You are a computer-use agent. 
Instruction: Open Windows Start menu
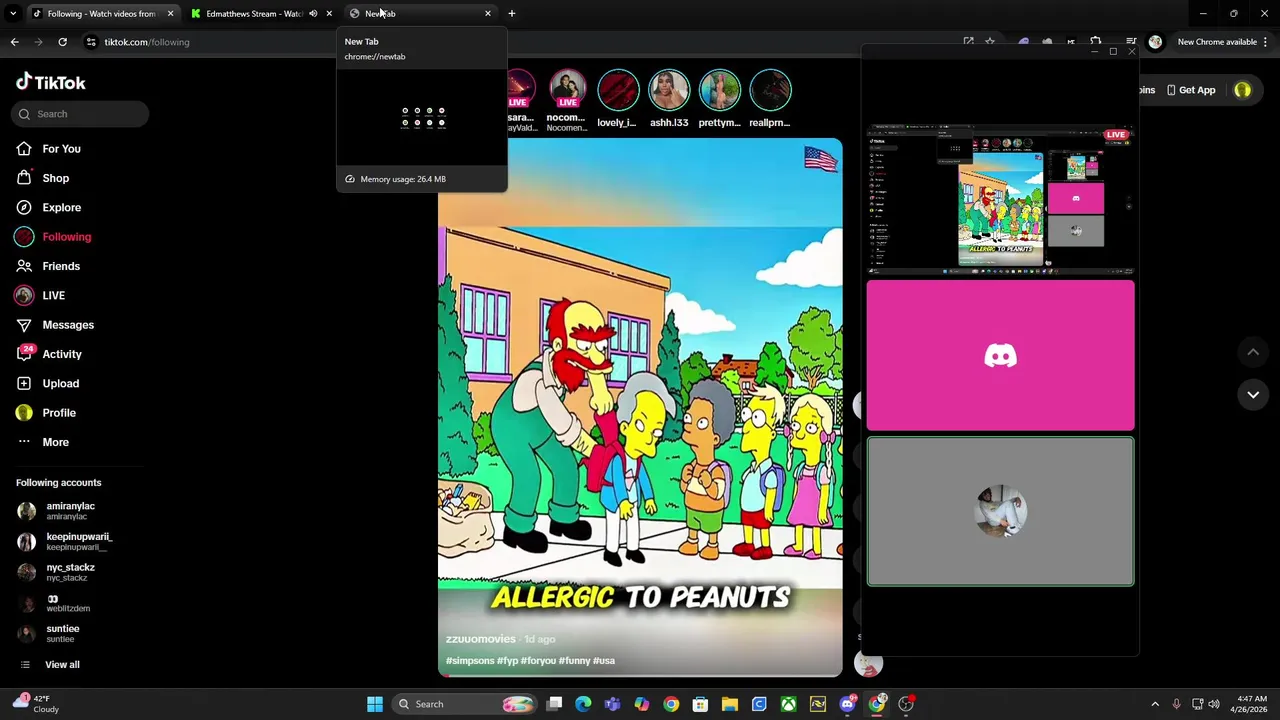tap(375, 704)
